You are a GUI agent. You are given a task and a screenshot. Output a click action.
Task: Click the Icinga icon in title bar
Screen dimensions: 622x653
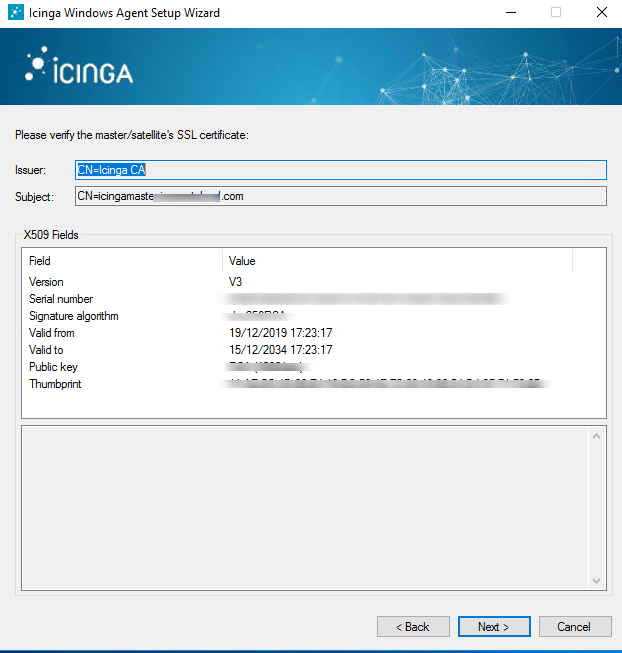pos(16,12)
